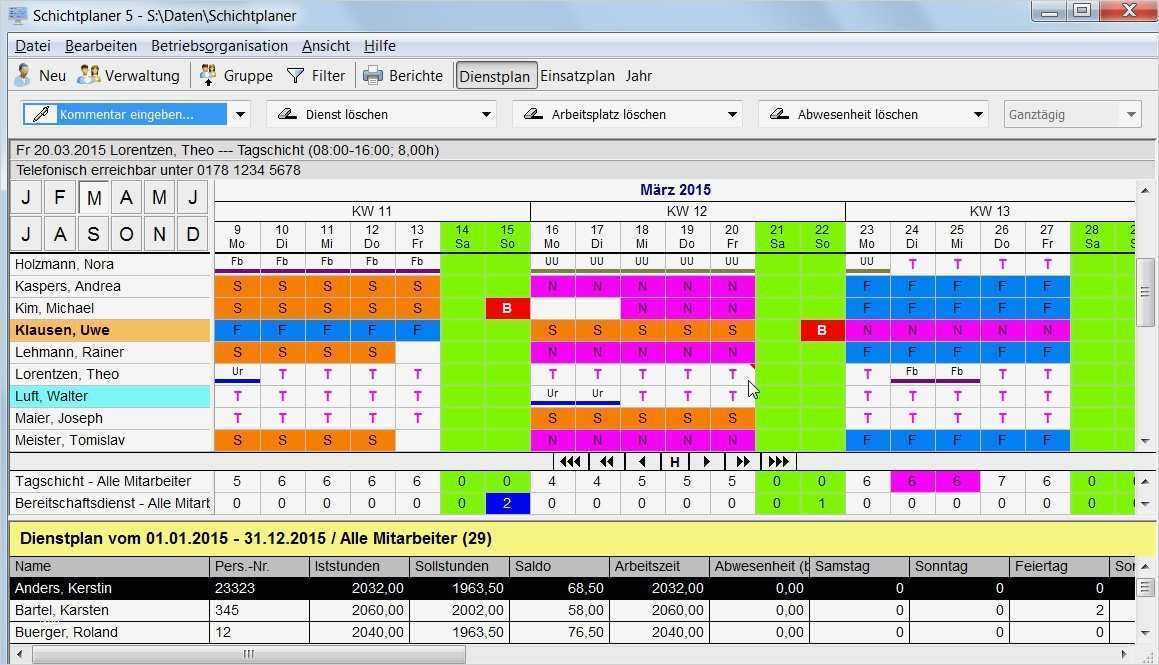This screenshot has height=665, width=1159.
Task: Open the Jahr view button
Action: [x=639, y=75]
